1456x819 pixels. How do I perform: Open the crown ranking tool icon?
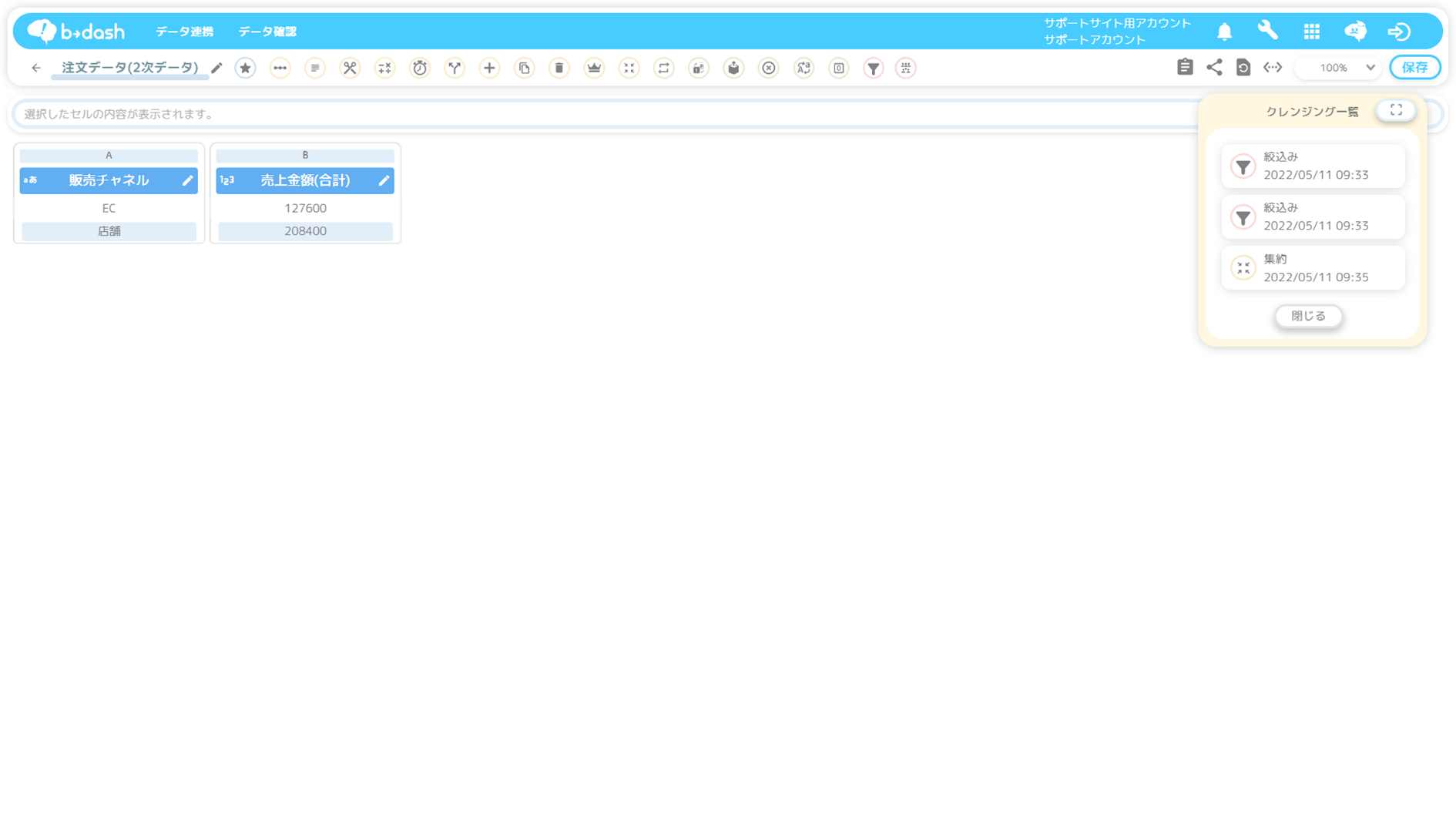point(594,68)
